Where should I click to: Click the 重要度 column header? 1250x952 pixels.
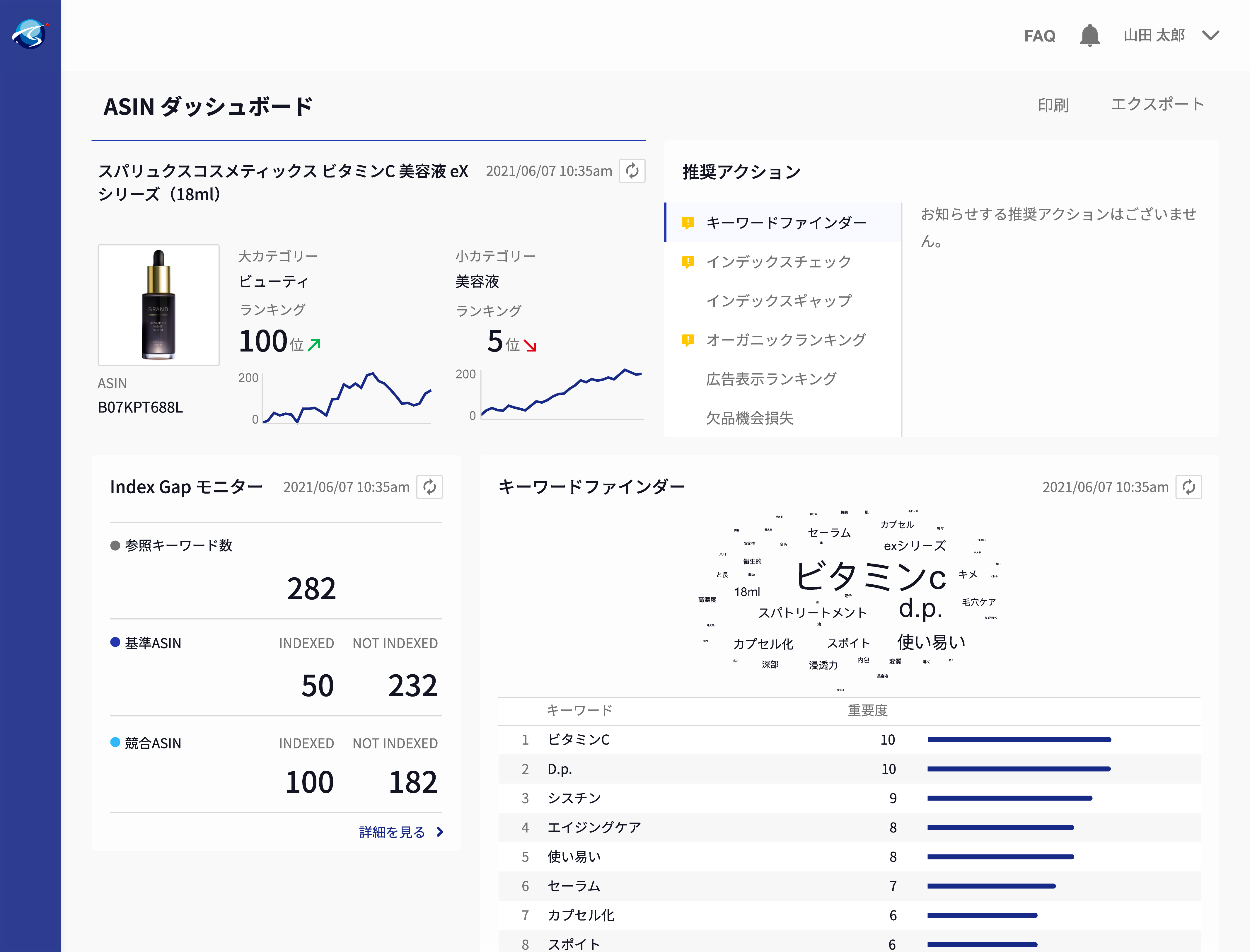(x=867, y=710)
